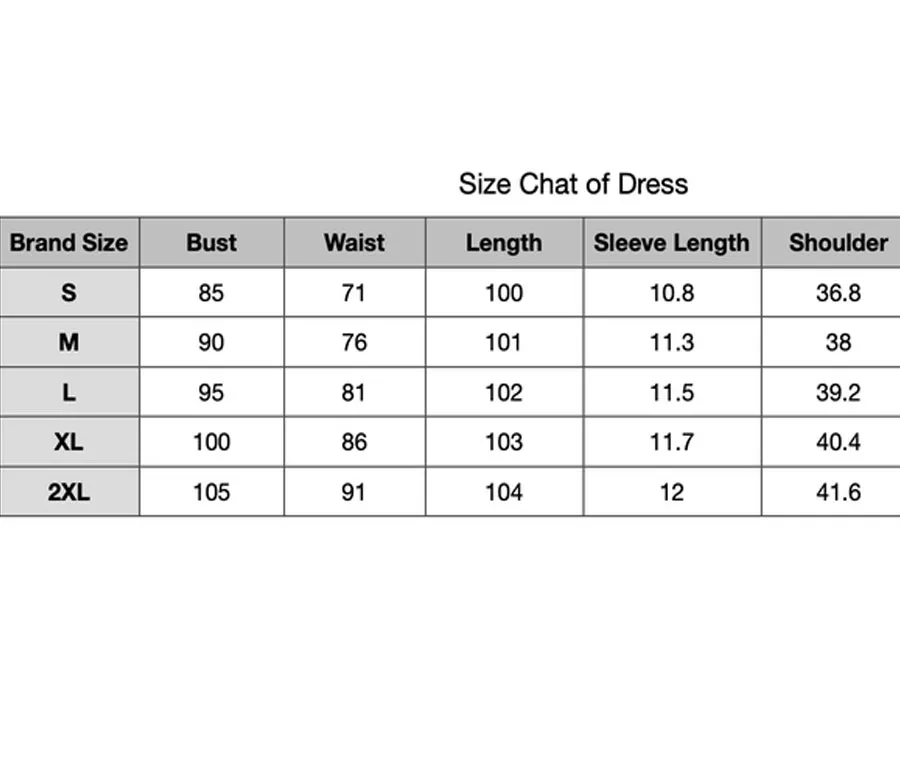This screenshot has width=900, height=782.
Task: Select the 2XL size row label
Action: coord(69,492)
